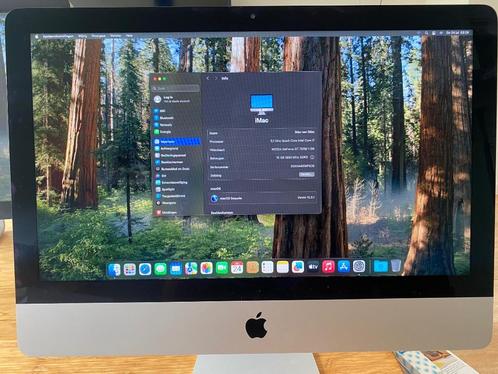Go back with the left chevron
This screenshot has height=374, width=498.
coord(208,78)
